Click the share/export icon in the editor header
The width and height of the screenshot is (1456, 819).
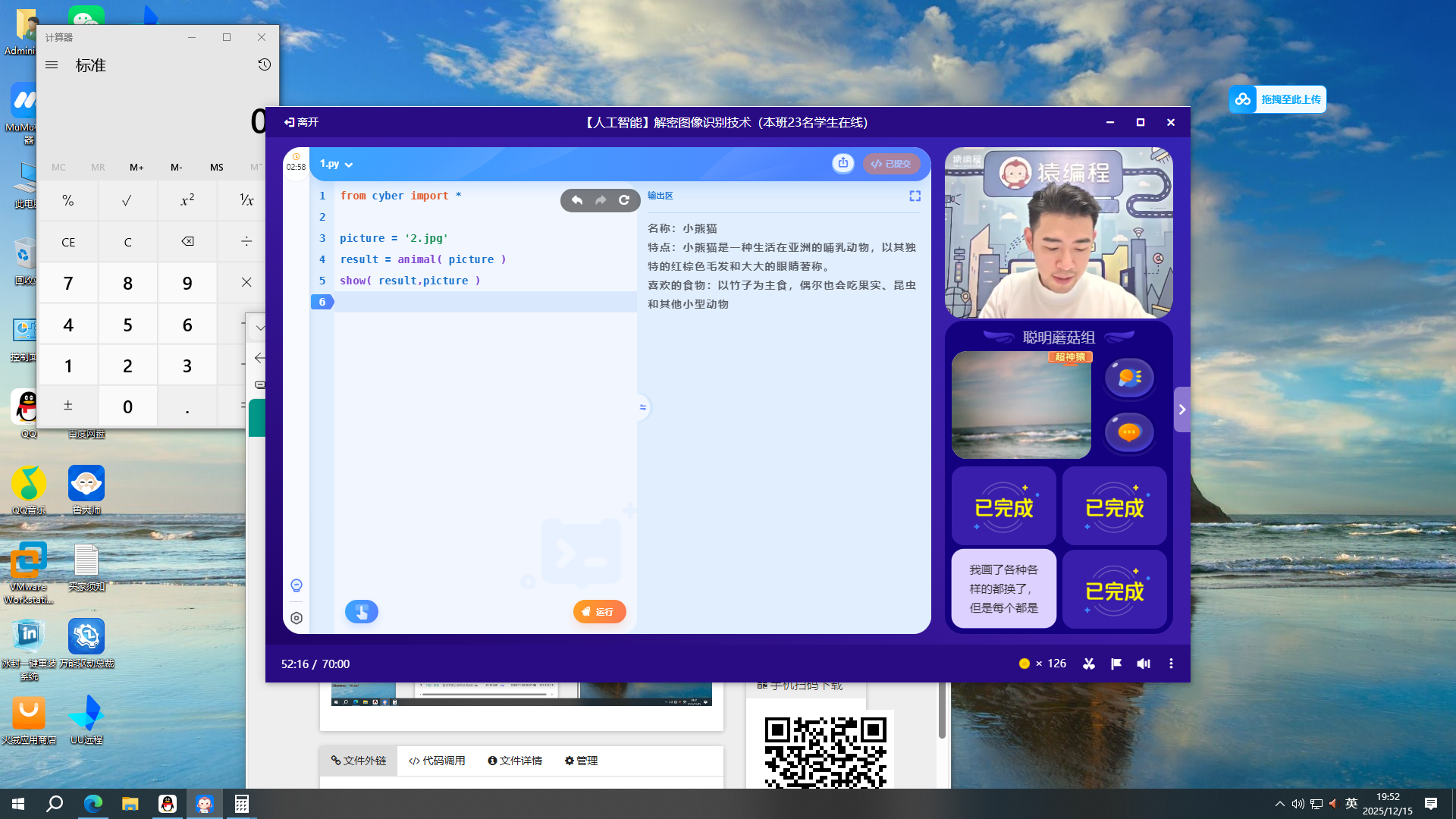843,163
